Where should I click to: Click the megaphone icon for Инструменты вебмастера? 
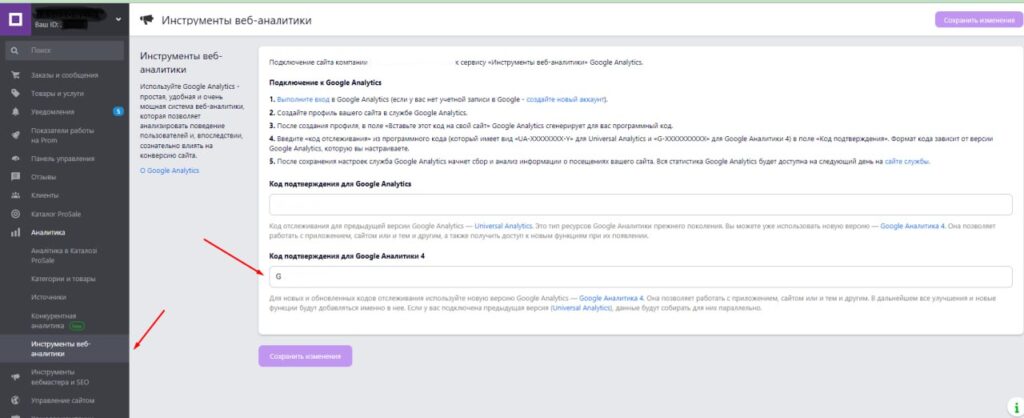pyautogui.click(x=15, y=377)
